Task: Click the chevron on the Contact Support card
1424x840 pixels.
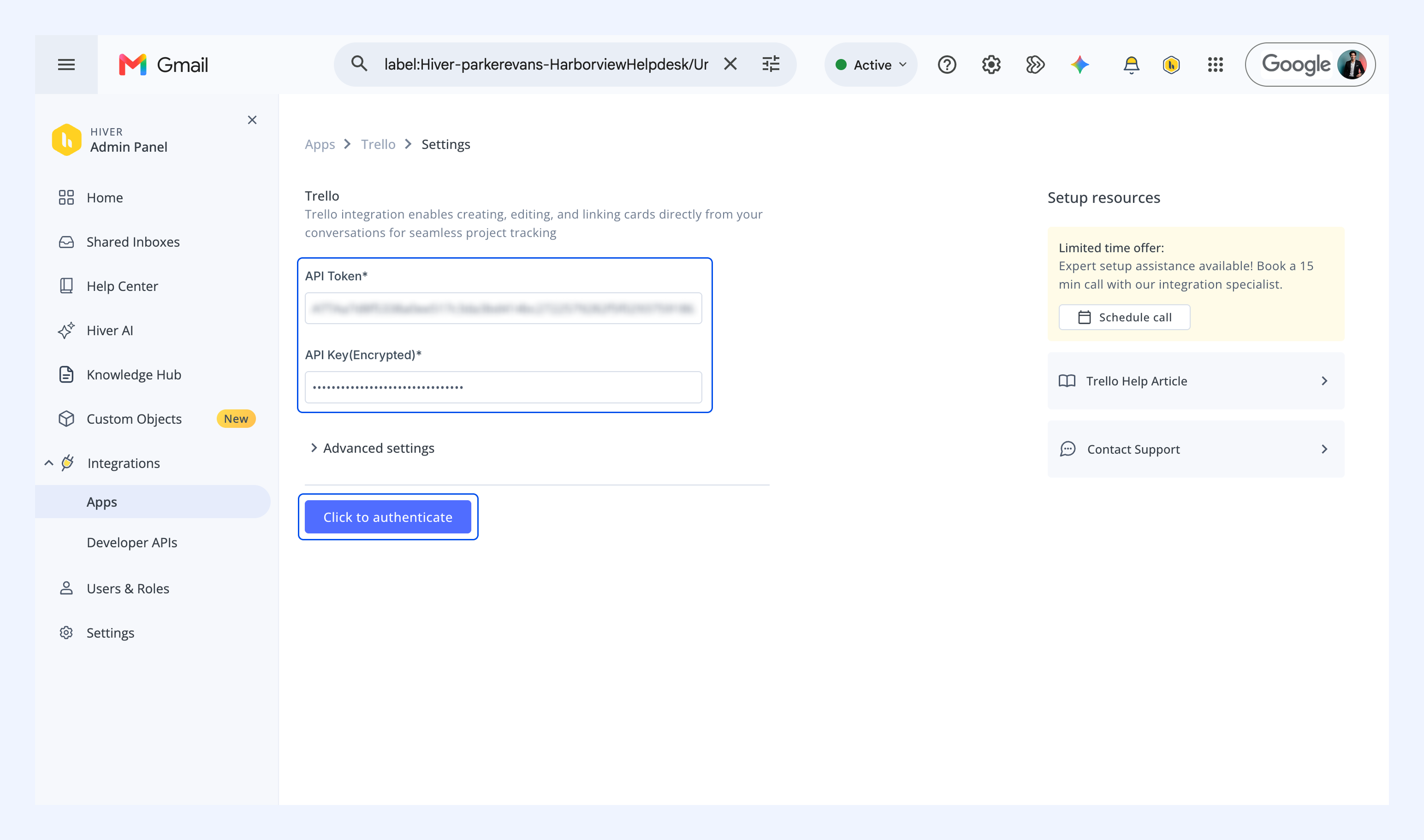Action: tap(1324, 449)
